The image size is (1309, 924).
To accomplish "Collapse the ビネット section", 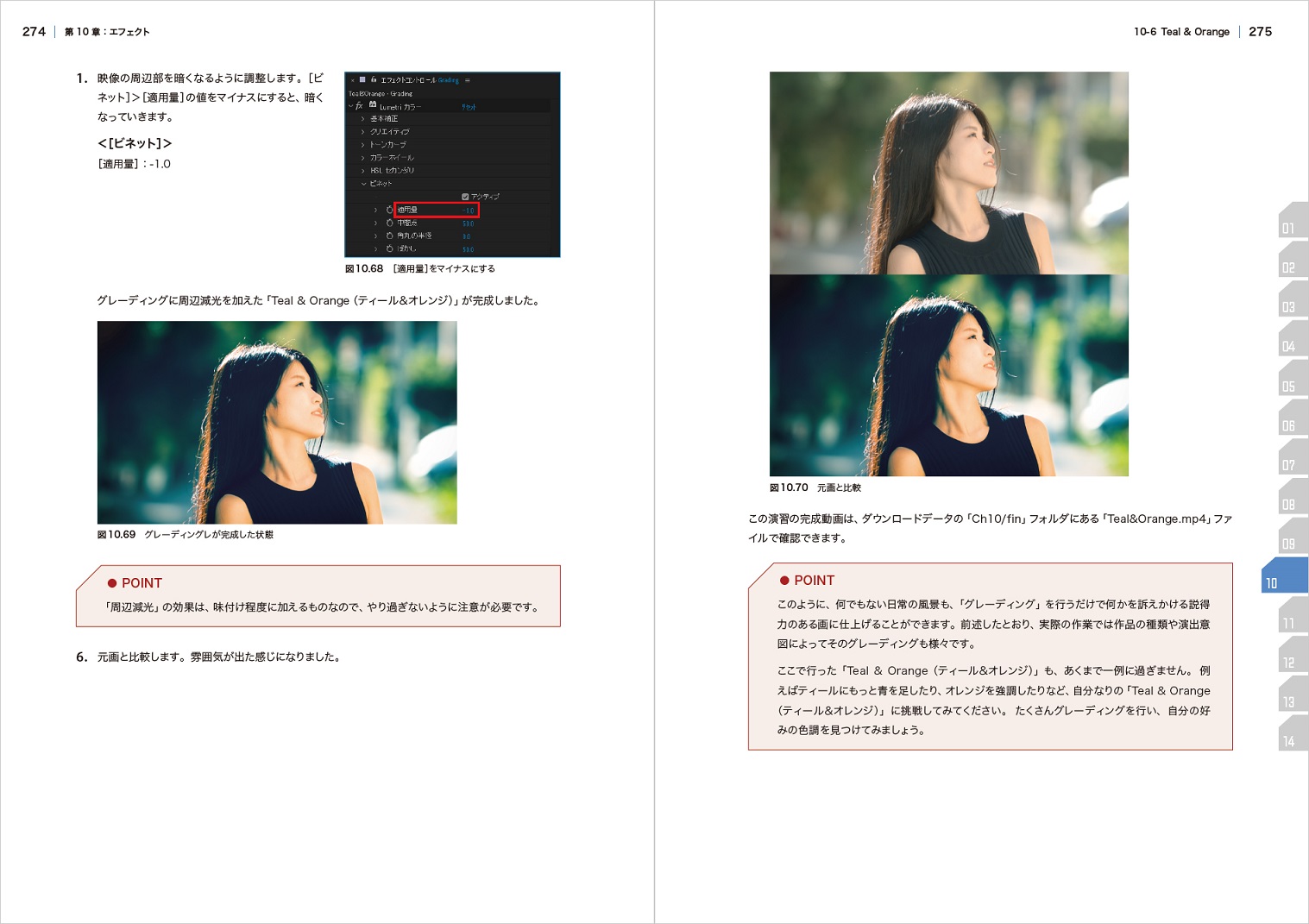I will click(363, 184).
